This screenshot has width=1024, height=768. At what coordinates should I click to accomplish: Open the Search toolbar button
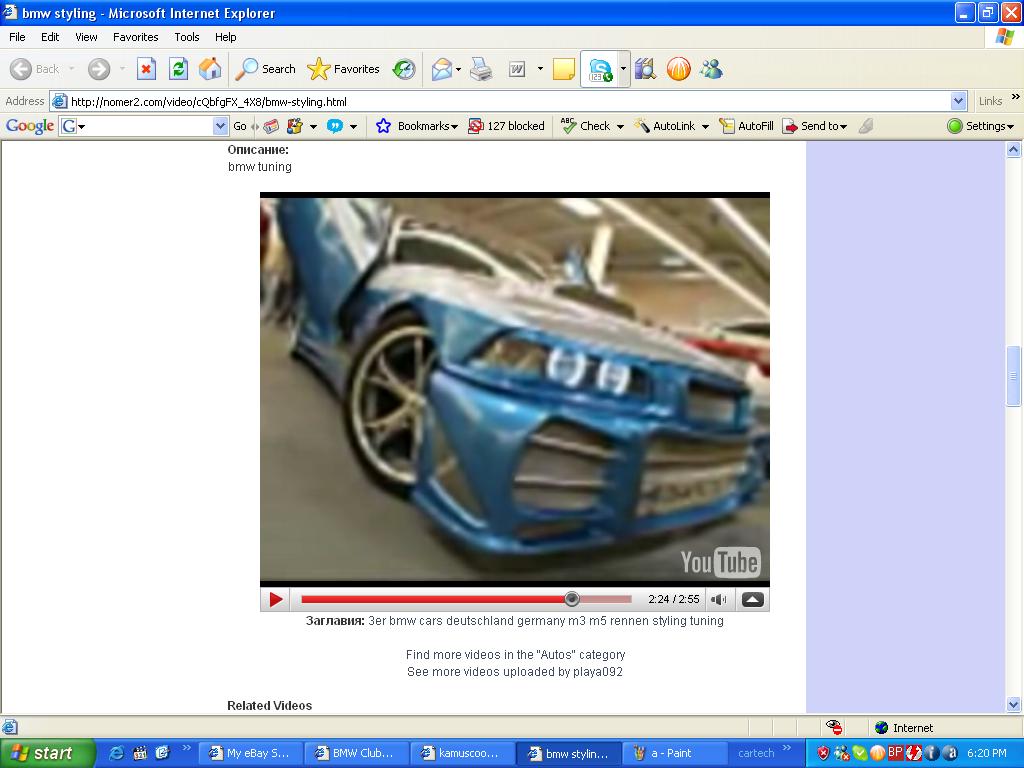tap(266, 69)
